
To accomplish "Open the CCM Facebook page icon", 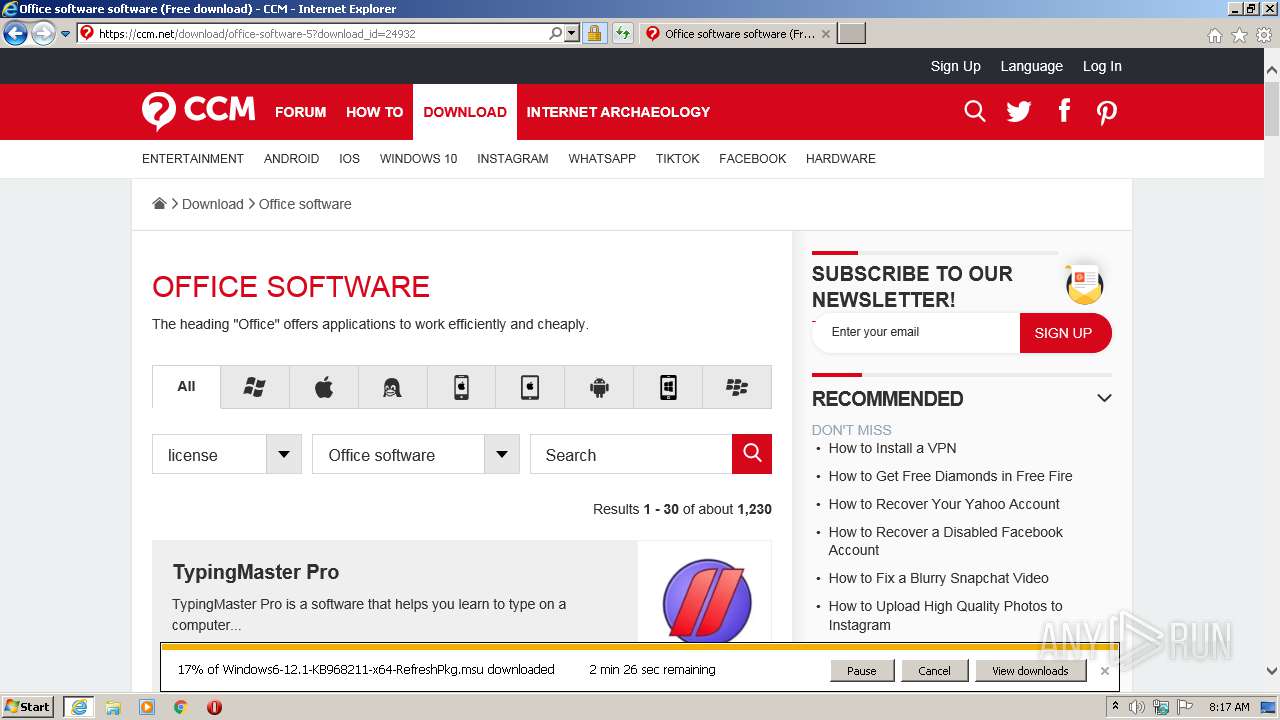I will pos(1064,111).
